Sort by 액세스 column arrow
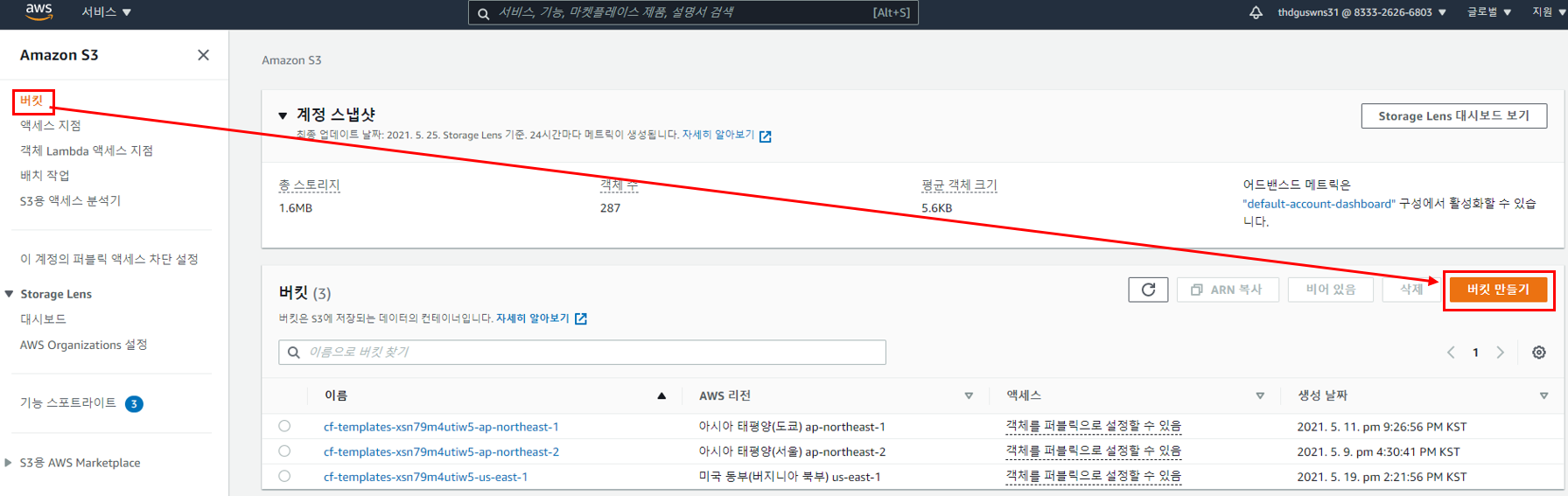 (x=1260, y=396)
